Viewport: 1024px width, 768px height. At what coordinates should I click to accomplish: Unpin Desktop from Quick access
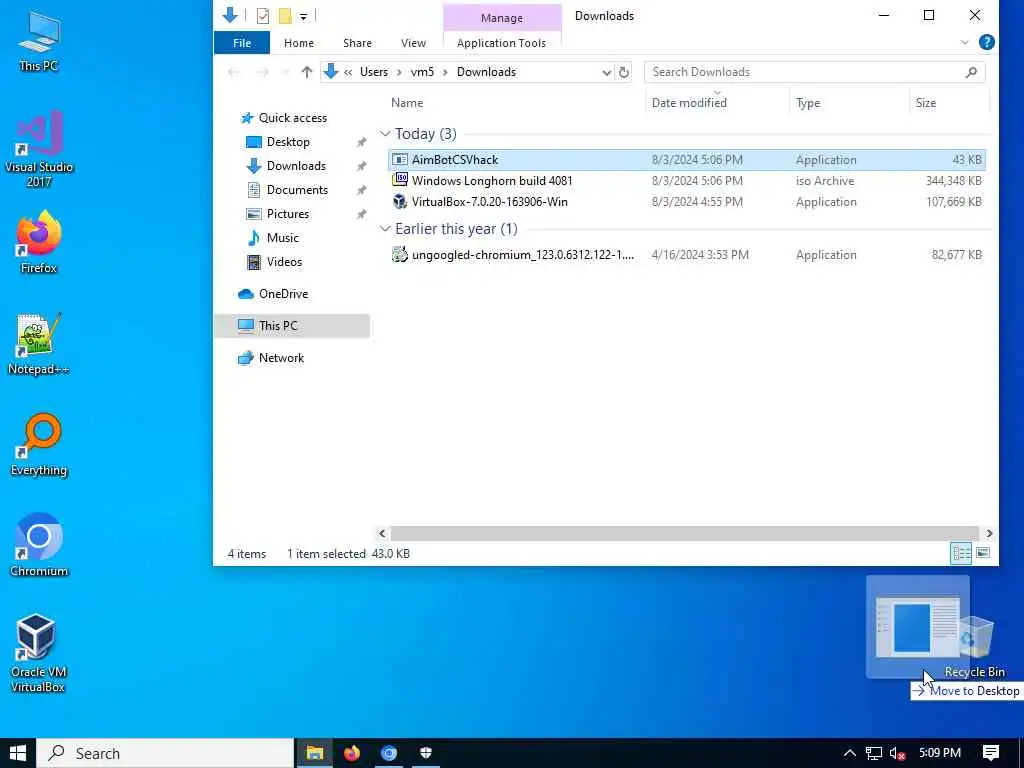click(361, 142)
